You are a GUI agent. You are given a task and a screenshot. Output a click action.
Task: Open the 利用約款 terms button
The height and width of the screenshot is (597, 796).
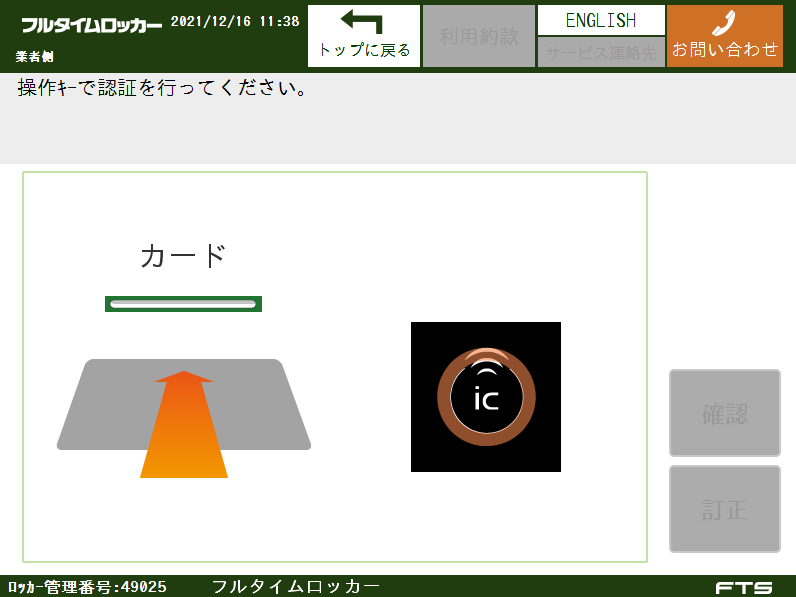[479, 36]
